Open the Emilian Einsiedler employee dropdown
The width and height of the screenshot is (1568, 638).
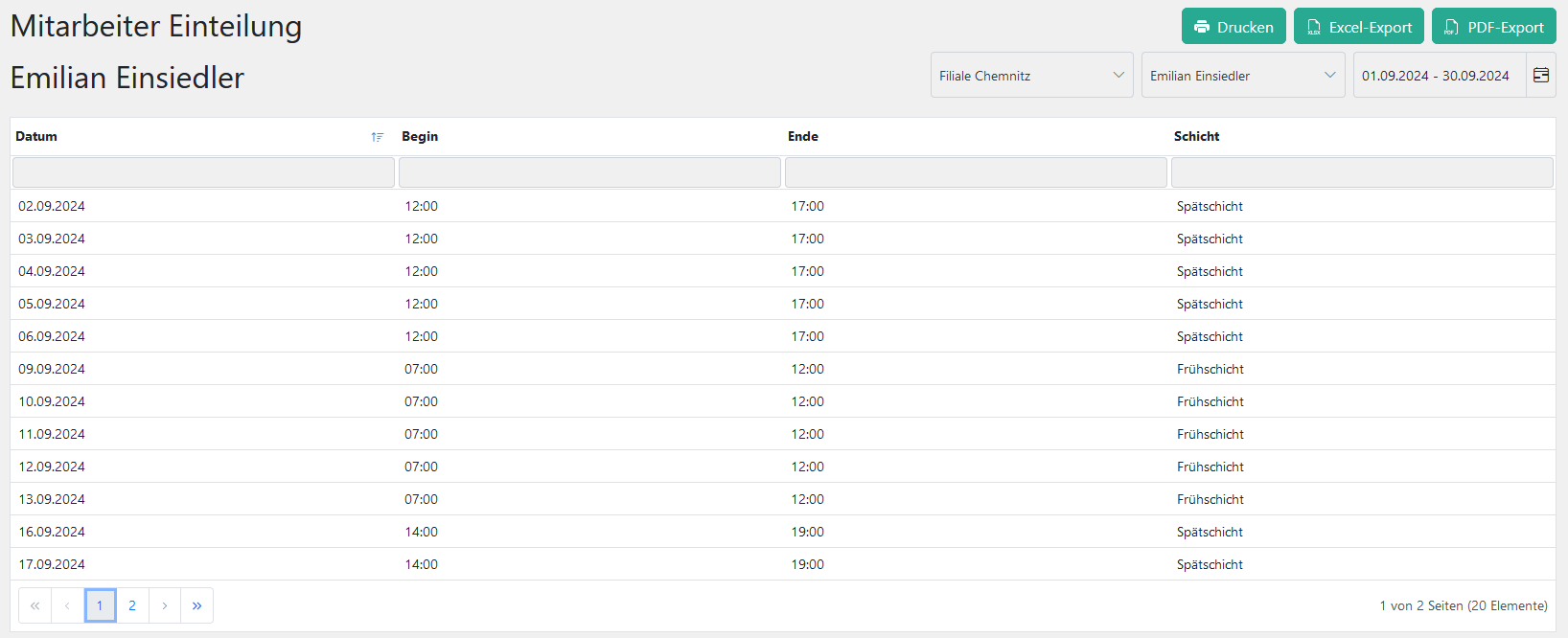[x=1243, y=75]
